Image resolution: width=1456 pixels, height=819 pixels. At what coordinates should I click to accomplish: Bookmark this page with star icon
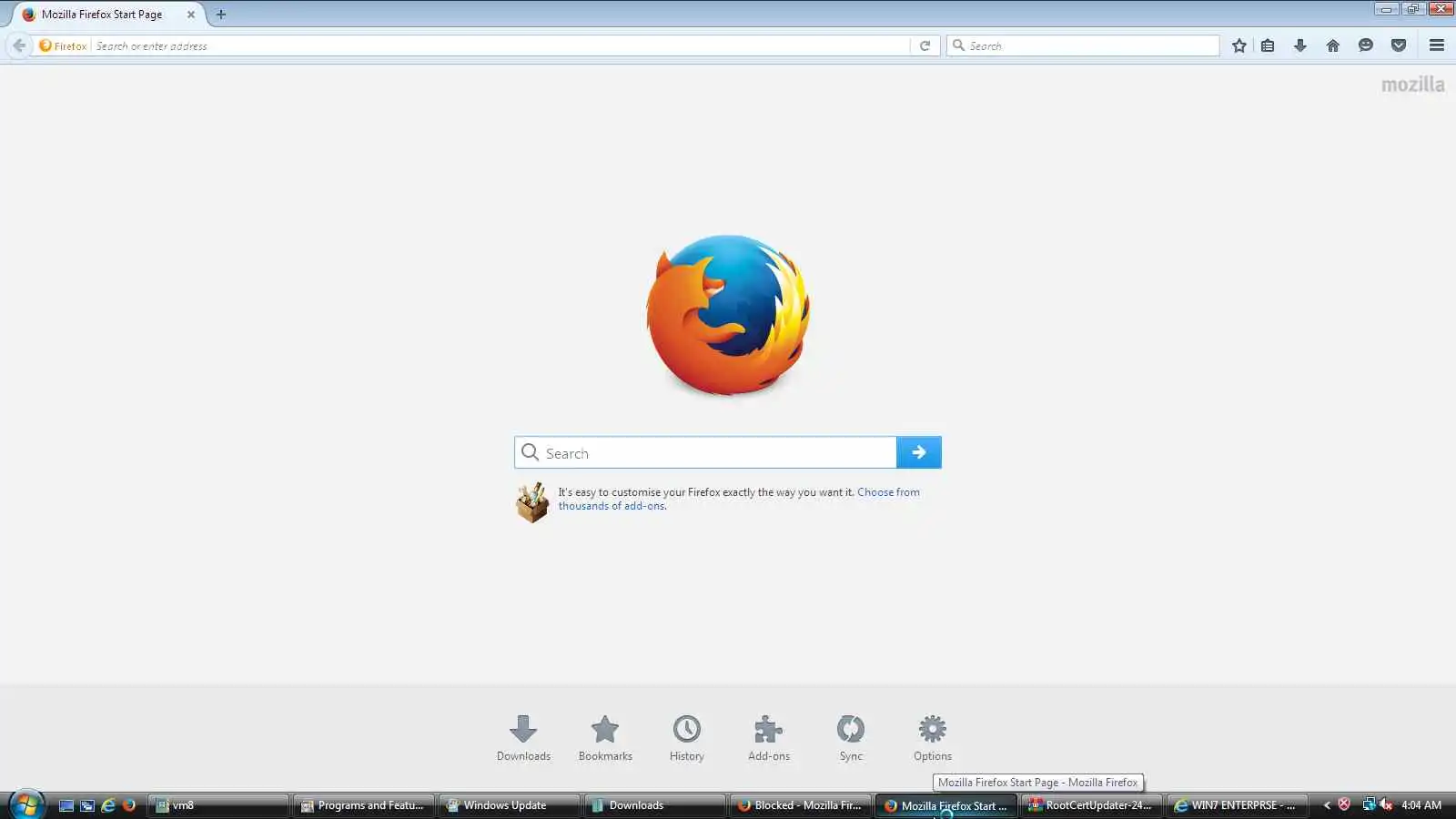[x=1239, y=45]
